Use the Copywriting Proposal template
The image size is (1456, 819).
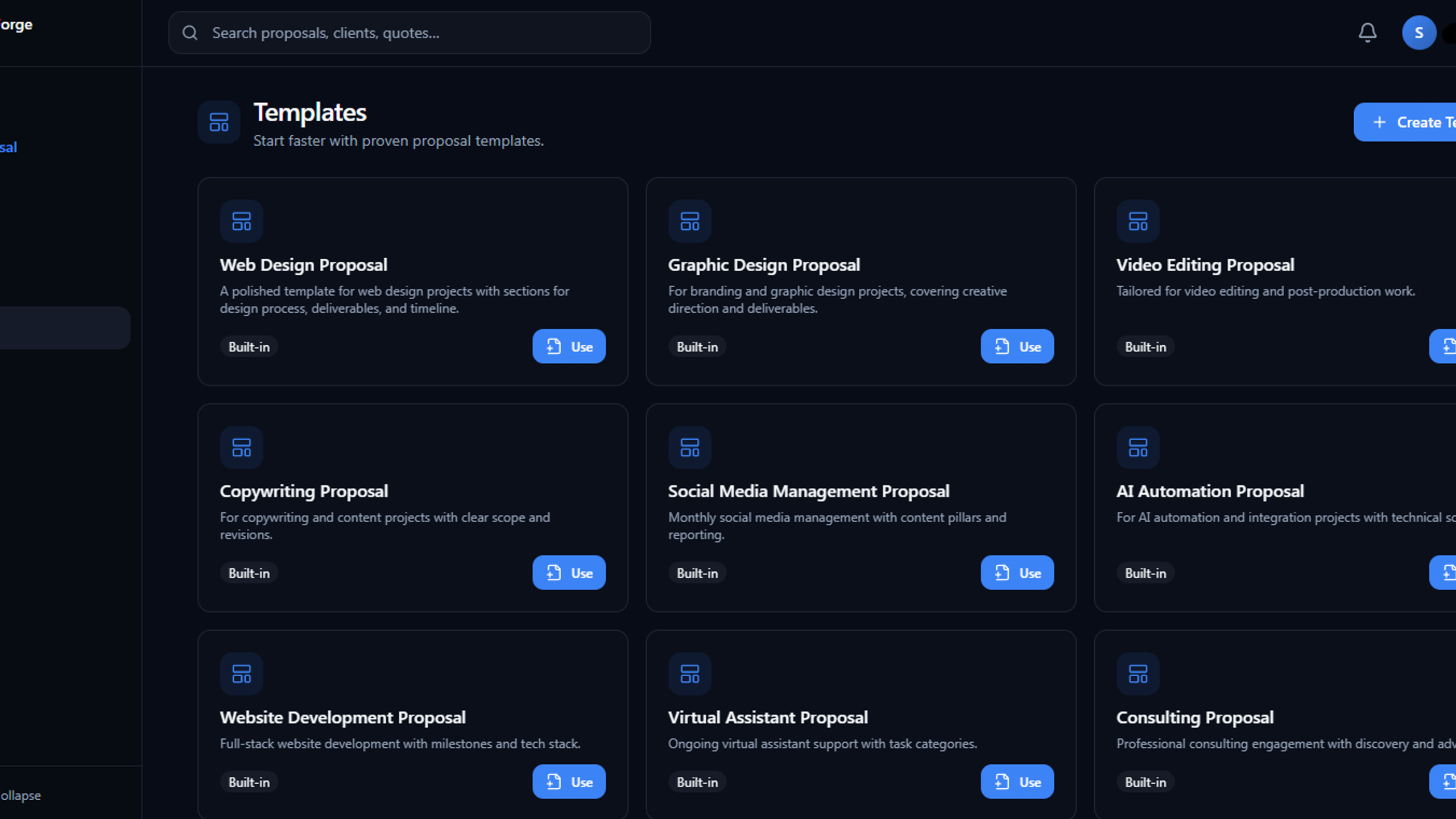pyautogui.click(x=569, y=573)
